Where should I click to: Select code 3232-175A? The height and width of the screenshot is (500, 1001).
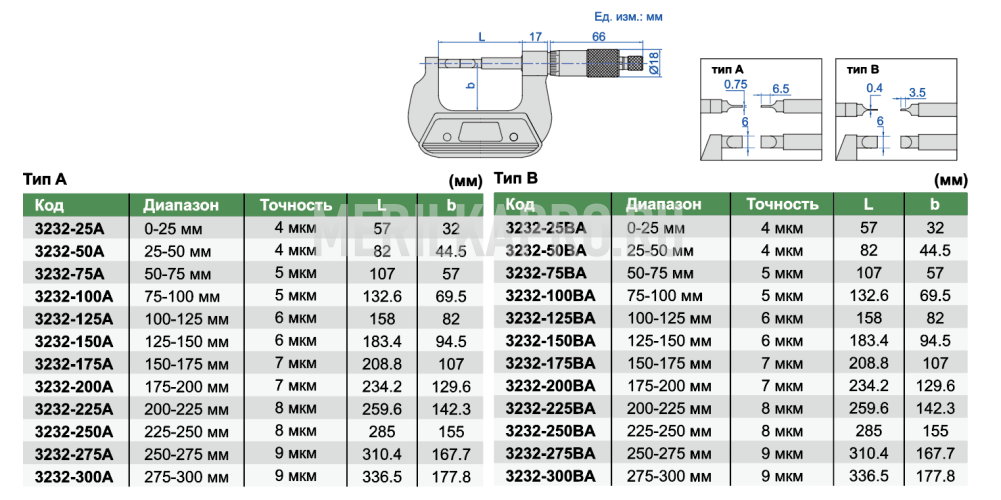pyautogui.click(x=73, y=365)
